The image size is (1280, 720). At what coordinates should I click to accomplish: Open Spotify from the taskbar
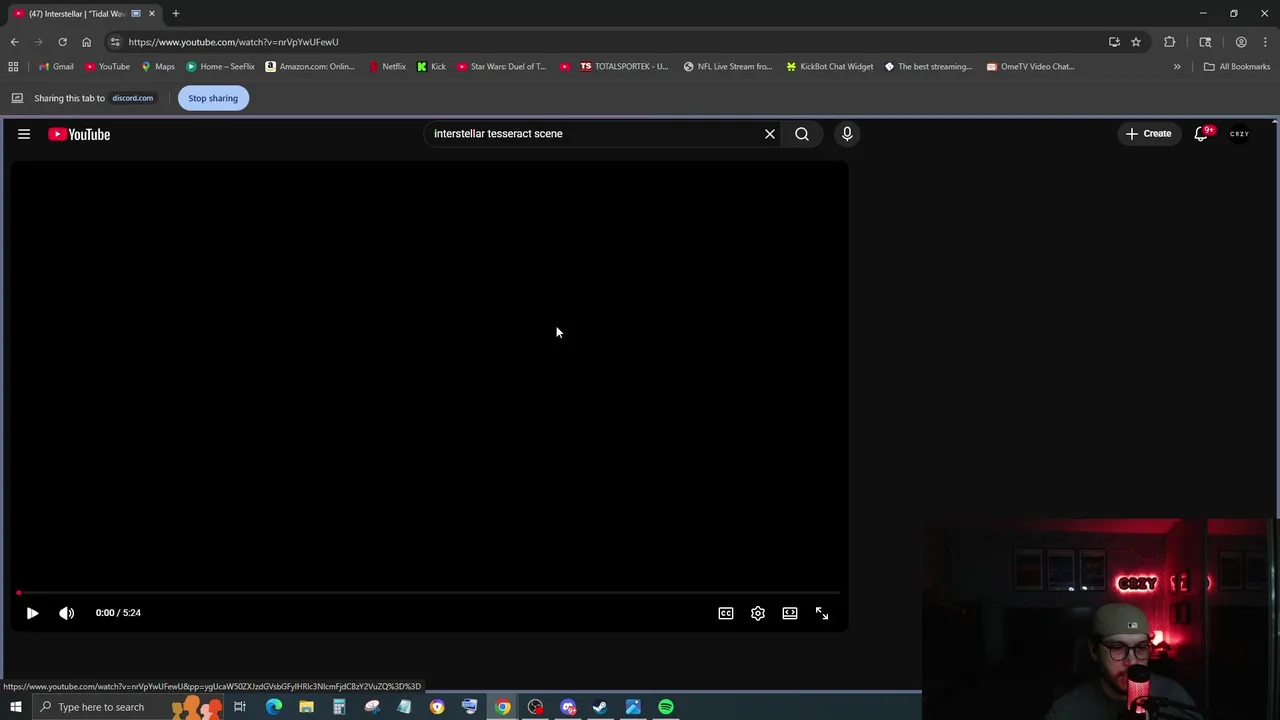[666, 707]
